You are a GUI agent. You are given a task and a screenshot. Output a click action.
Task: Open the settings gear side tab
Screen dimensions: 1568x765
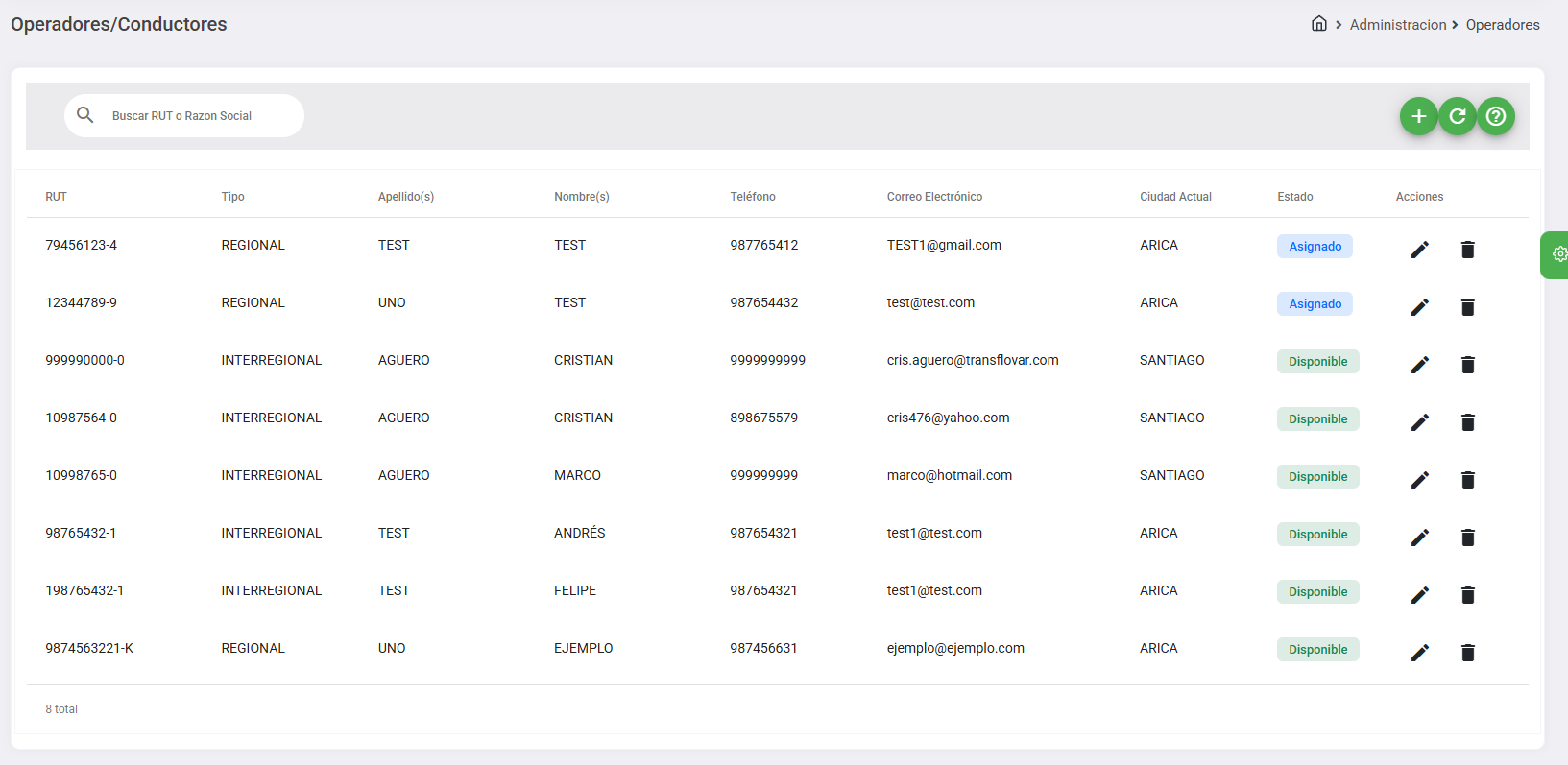coord(1557,254)
